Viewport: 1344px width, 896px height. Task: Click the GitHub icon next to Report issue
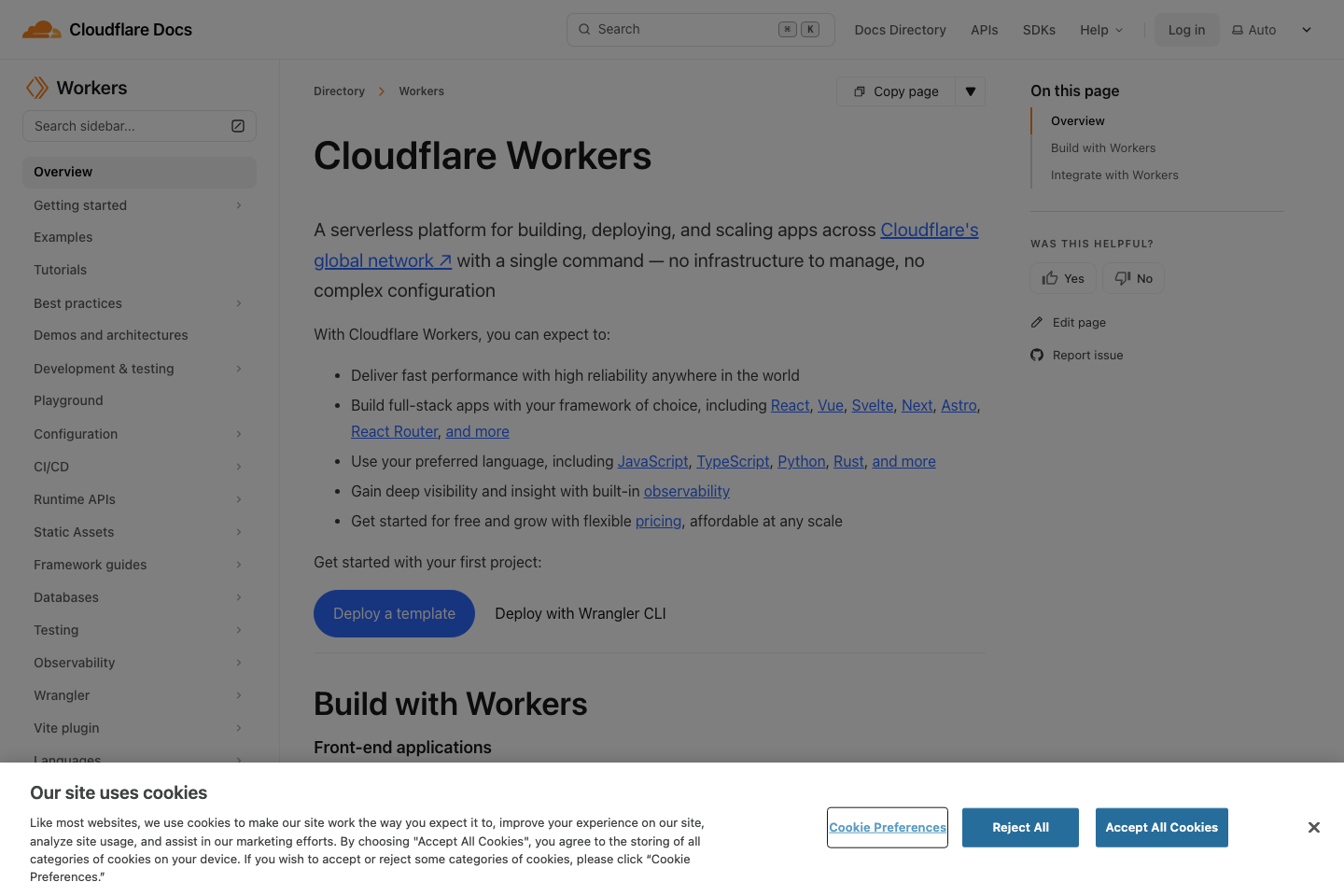point(1037,355)
